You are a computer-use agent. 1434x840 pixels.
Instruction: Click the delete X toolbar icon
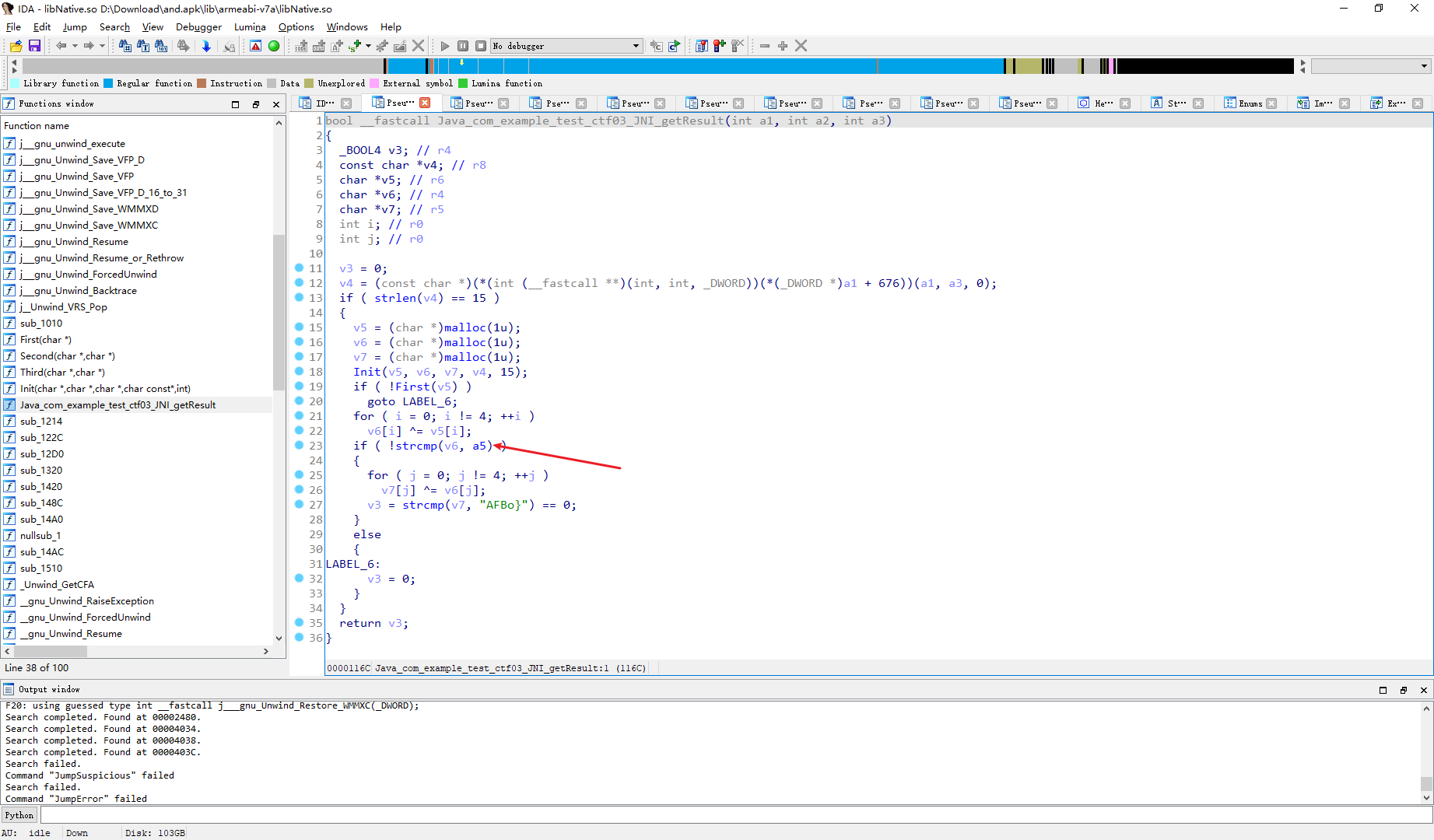coord(418,46)
